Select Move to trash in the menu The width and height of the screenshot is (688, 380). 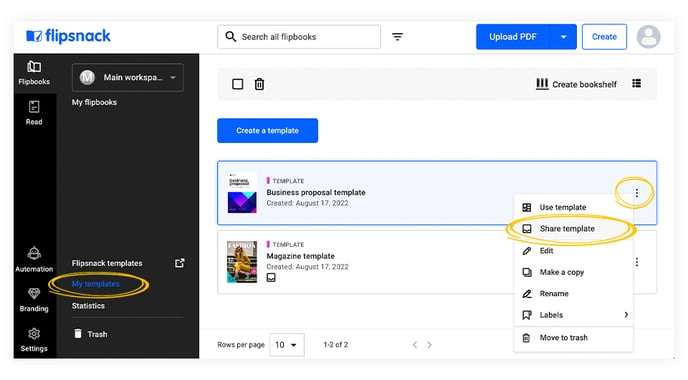click(573, 338)
